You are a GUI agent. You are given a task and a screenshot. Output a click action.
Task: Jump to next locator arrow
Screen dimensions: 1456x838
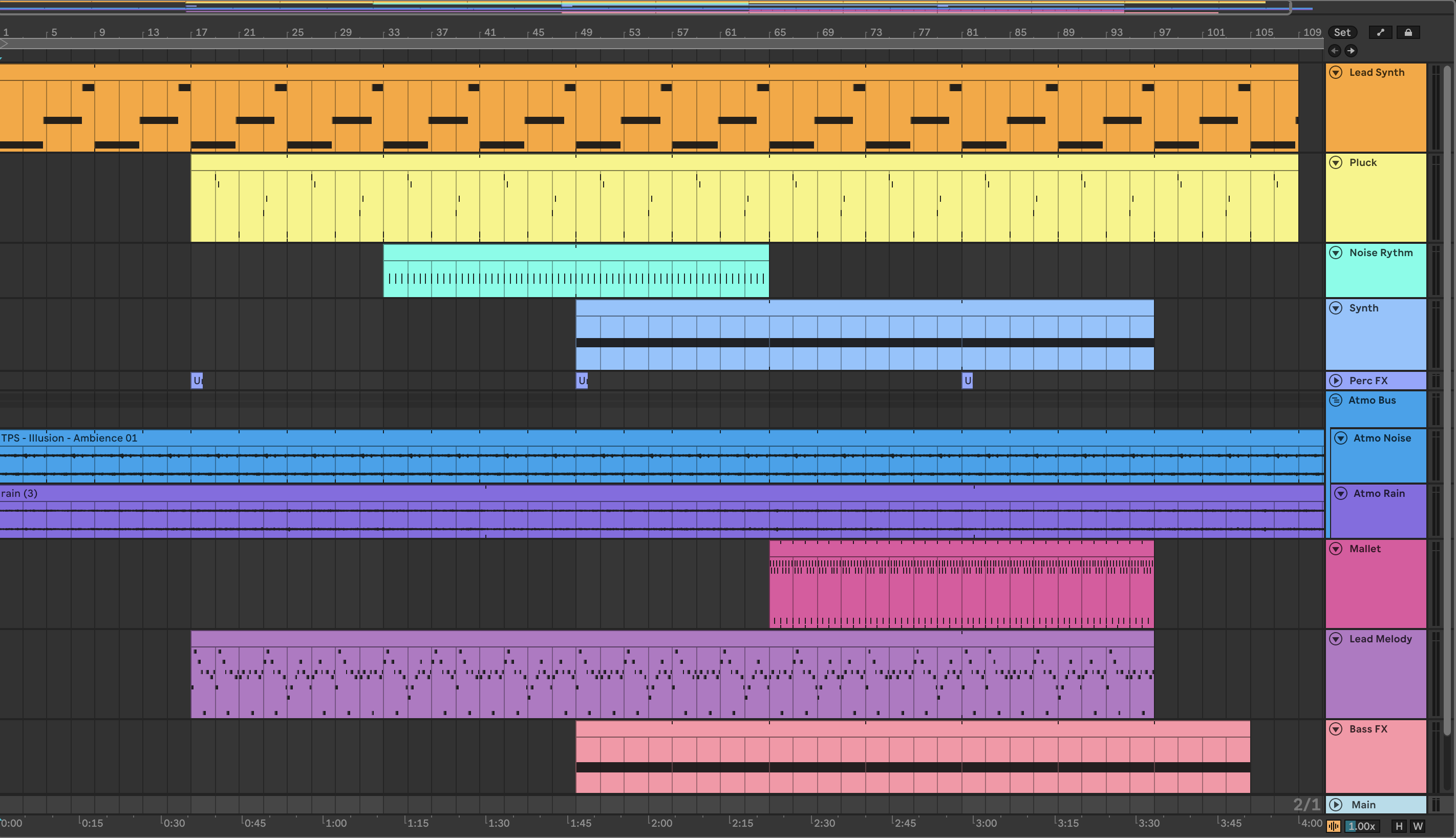1351,51
